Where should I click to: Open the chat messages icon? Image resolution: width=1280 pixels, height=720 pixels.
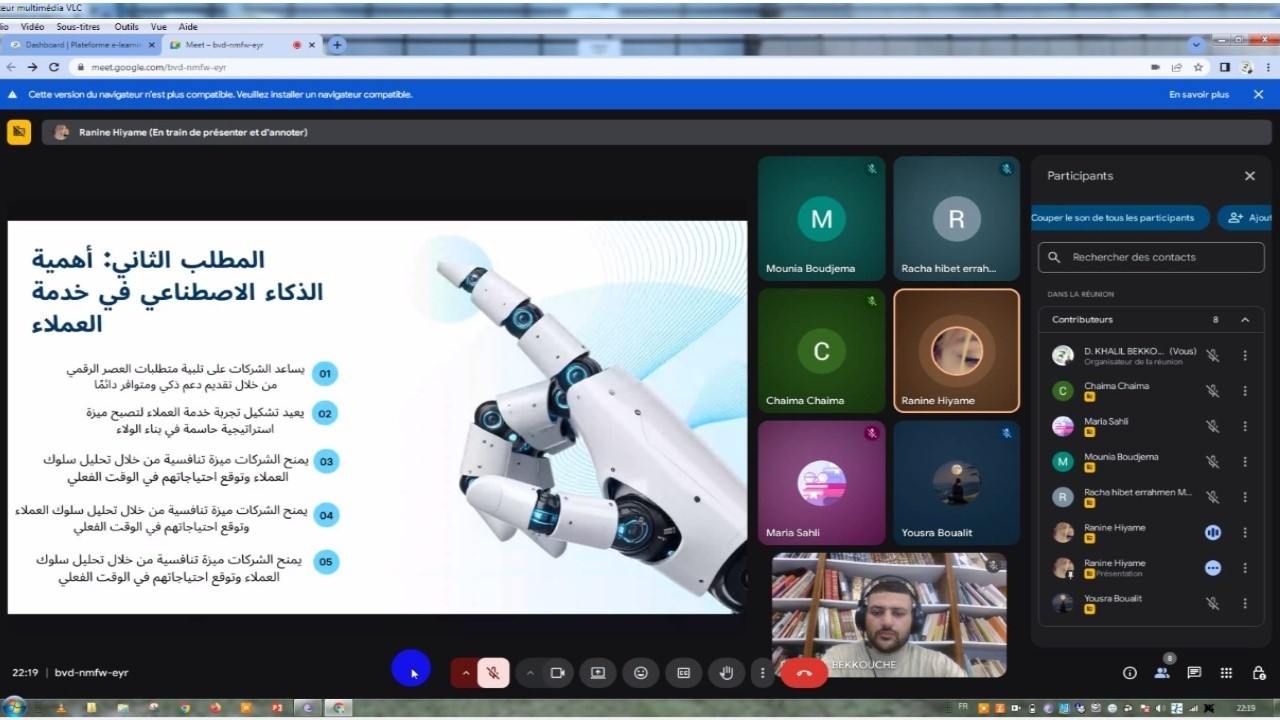point(1194,673)
